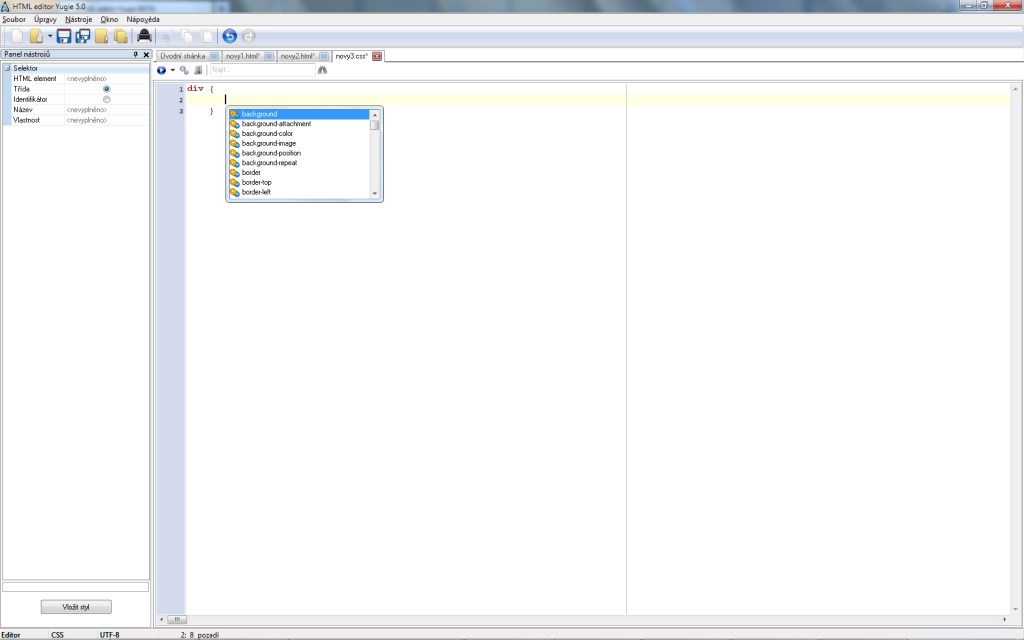Click the replace icon in editor toolbar

(x=184, y=70)
